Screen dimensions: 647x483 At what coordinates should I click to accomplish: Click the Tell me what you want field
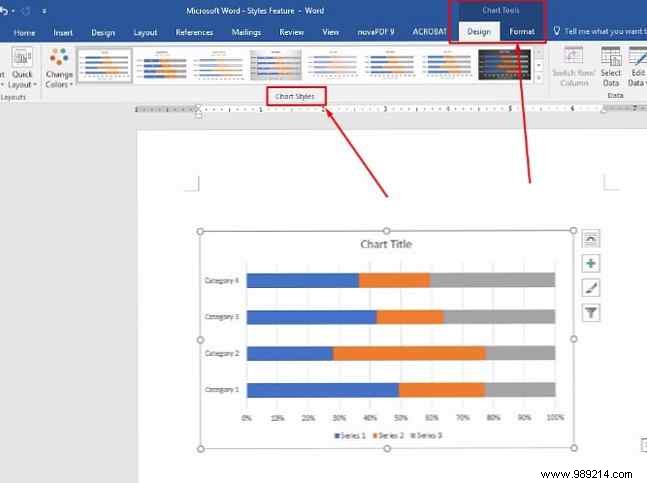tap(601, 31)
